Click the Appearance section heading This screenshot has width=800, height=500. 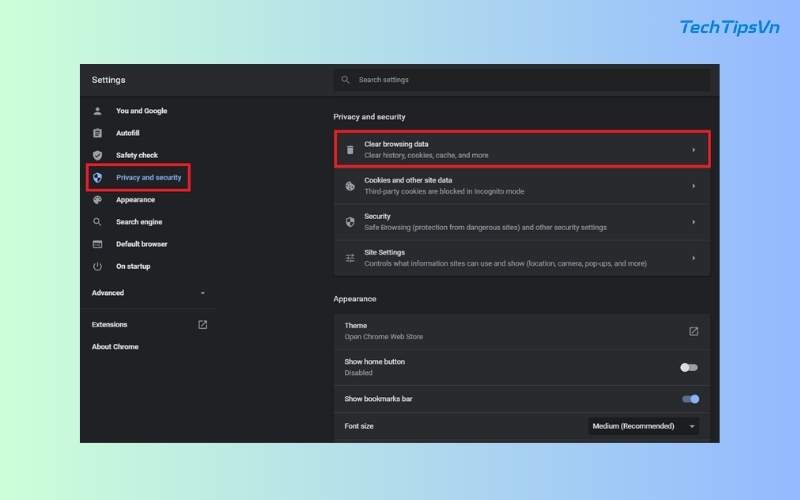(x=355, y=299)
